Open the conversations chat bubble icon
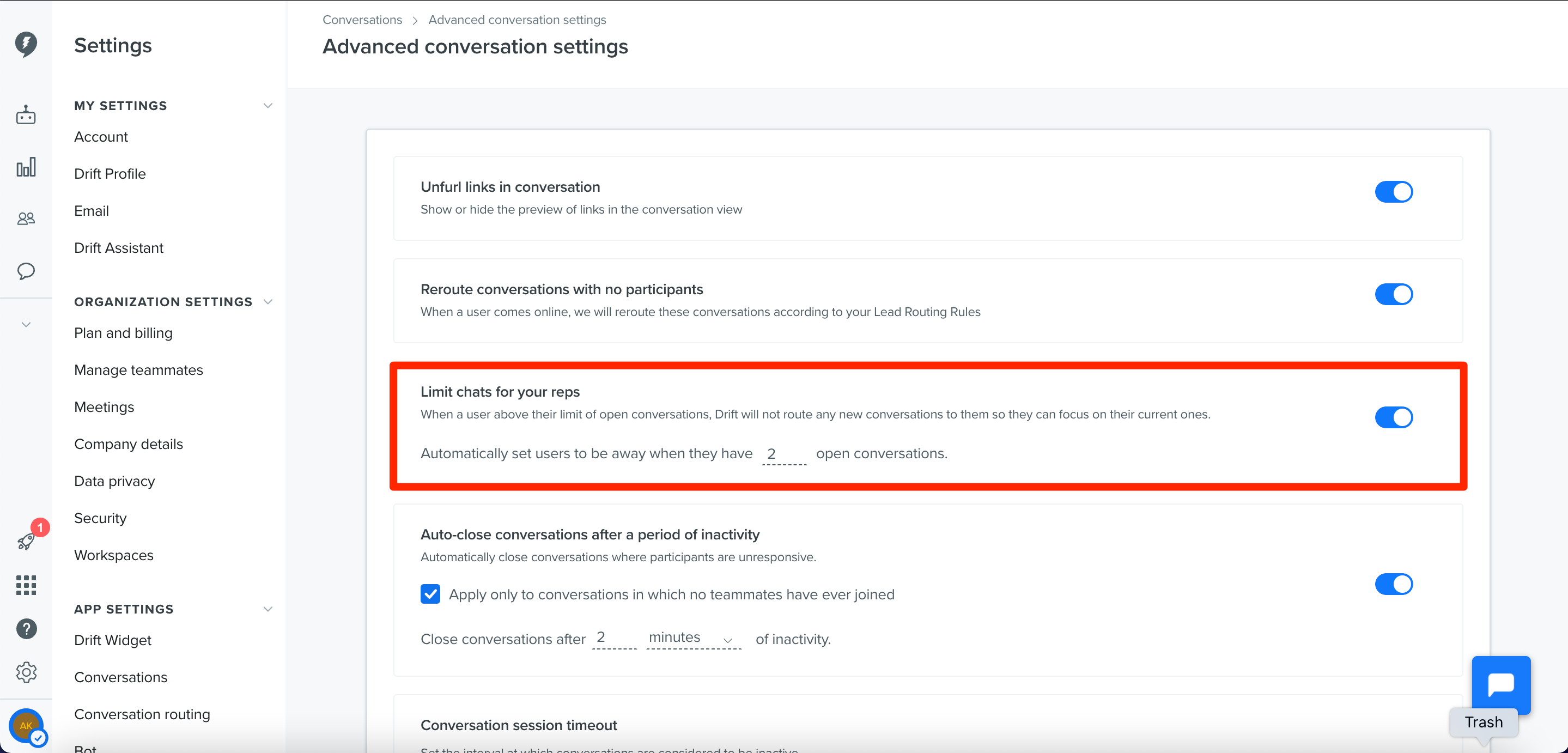The width and height of the screenshot is (1568, 753). point(26,271)
